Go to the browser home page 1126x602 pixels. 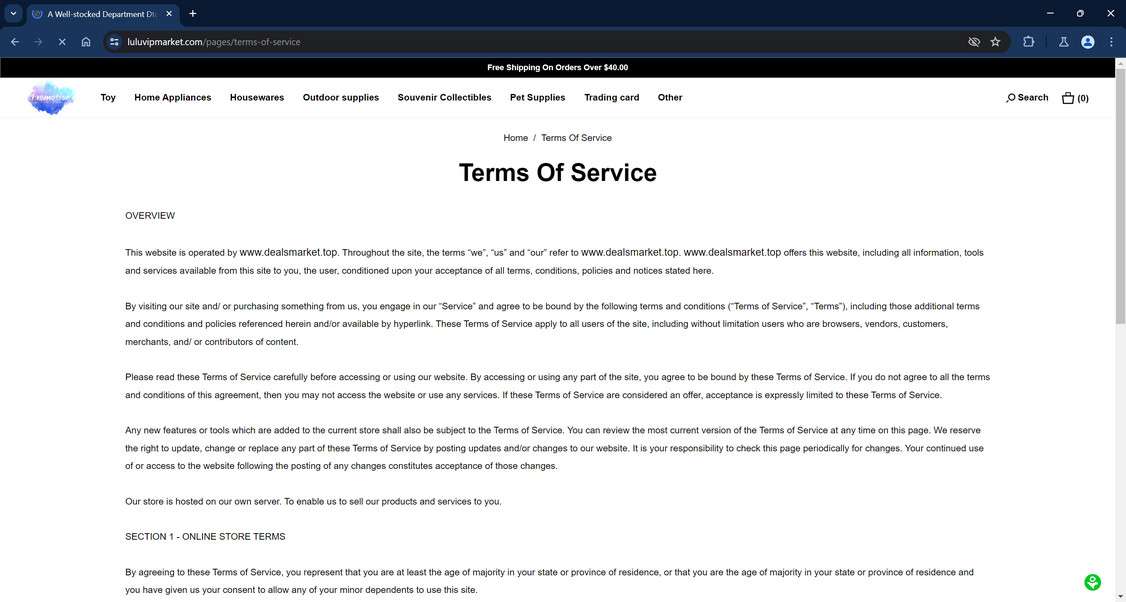(x=85, y=42)
